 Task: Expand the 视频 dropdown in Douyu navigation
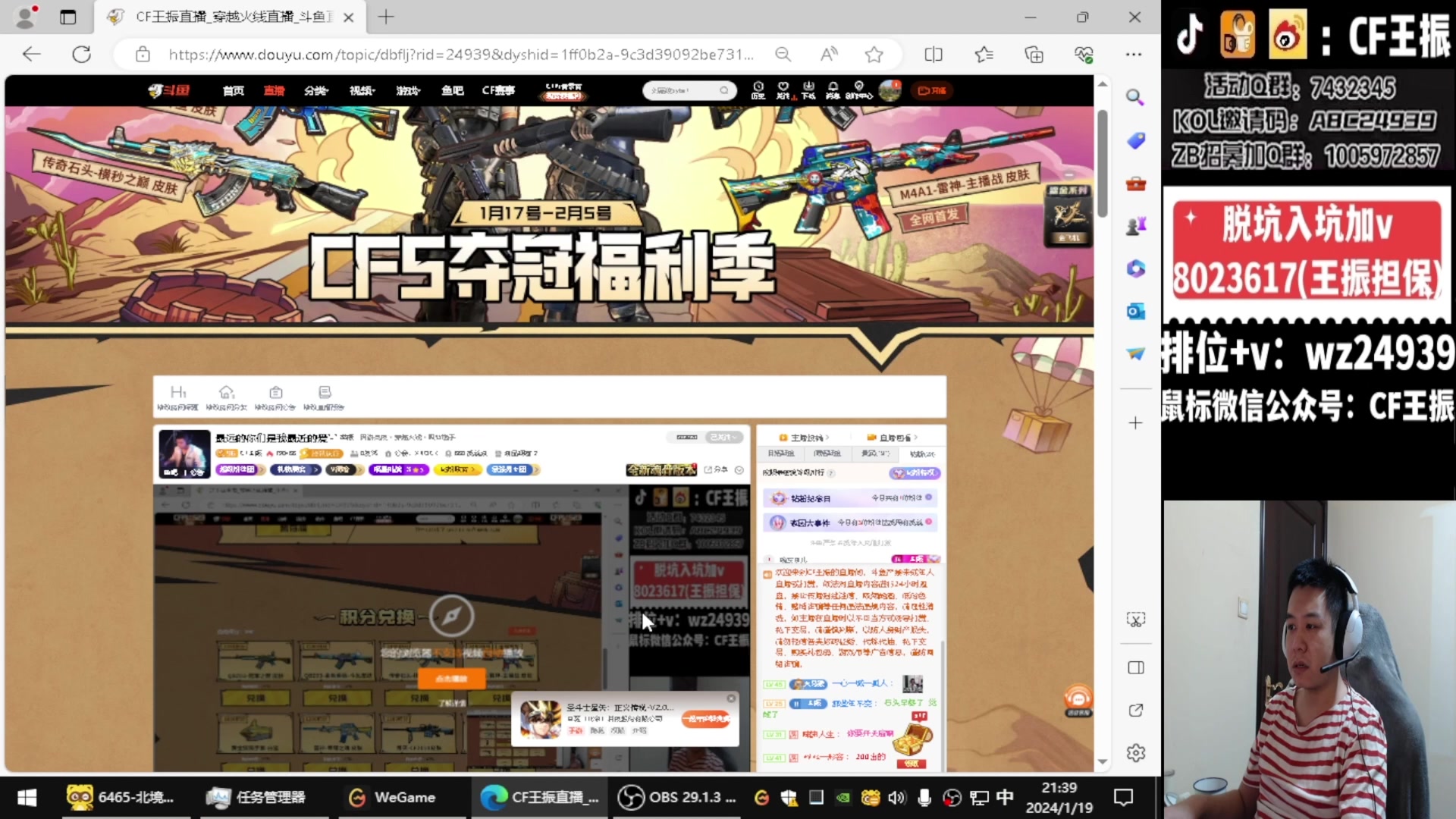click(362, 90)
